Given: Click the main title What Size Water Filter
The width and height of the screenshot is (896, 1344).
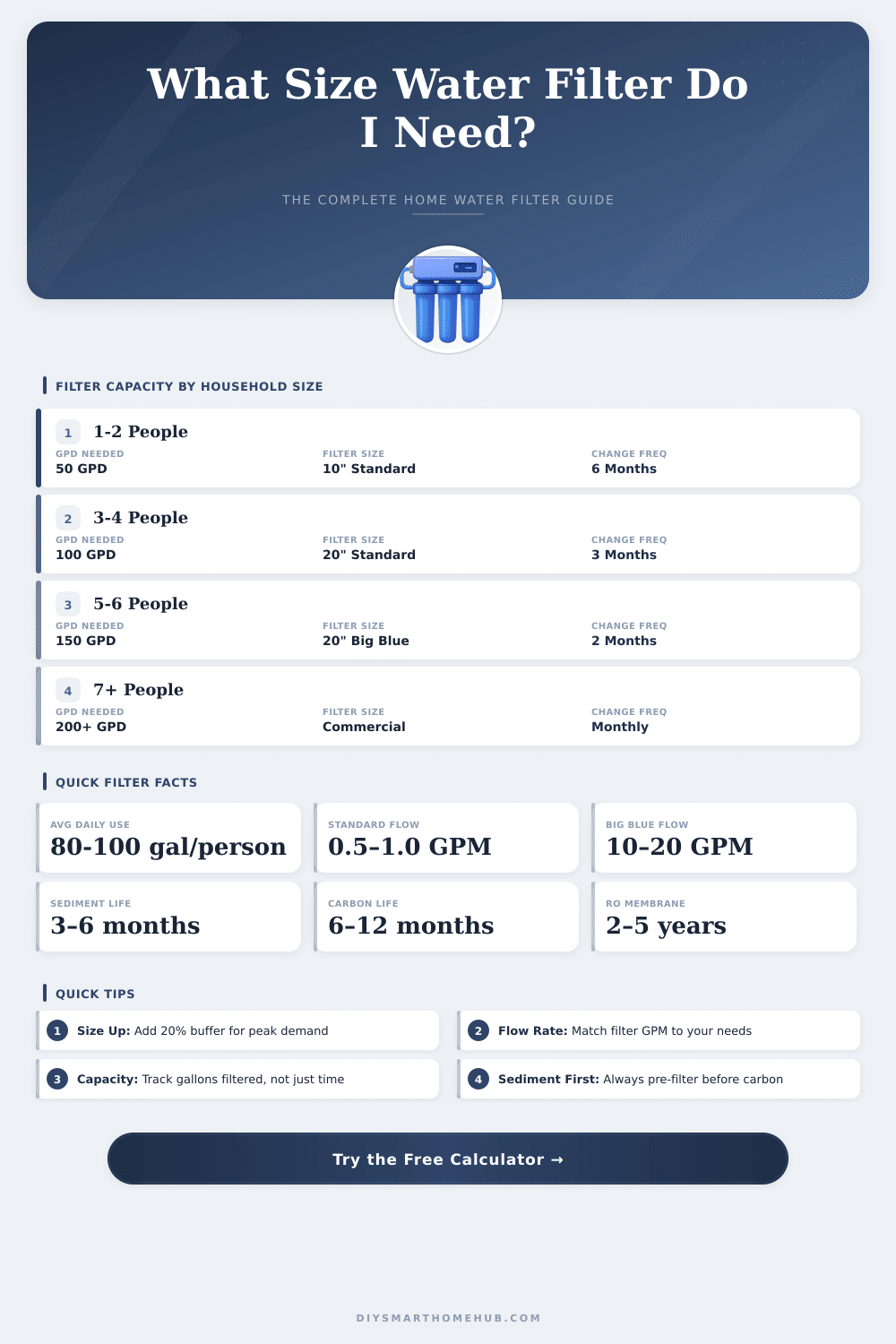Looking at the screenshot, I should 448,108.
